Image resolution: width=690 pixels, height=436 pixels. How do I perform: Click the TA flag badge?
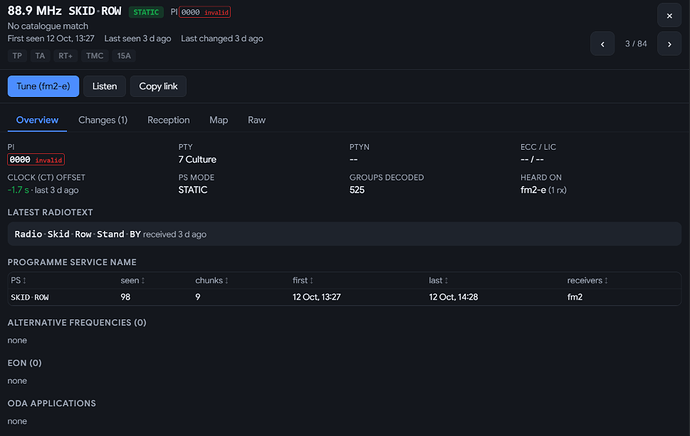coord(40,56)
